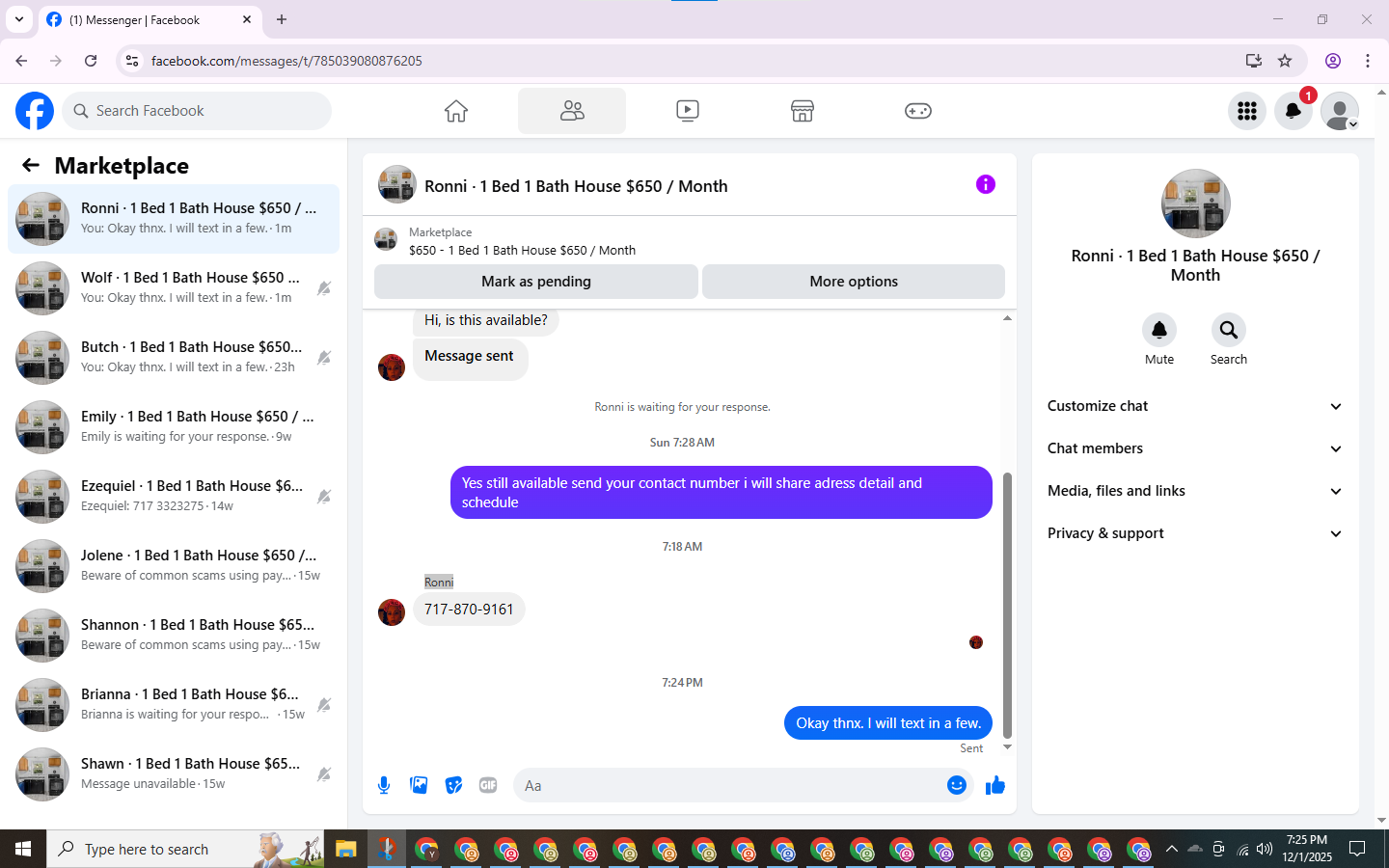Go back using the Marketplace arrow
Image resolution: width=1389 pixels, height=868 pixels.
[31, 165]
